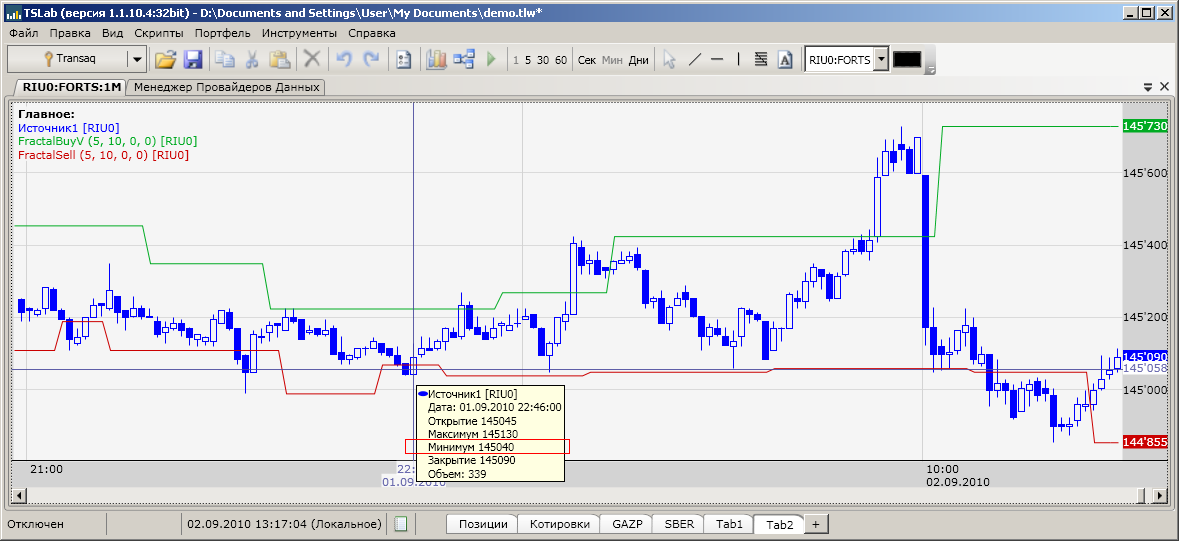Open the Котировки bottom tab
Screen dimensions: 1179x541
559,524
